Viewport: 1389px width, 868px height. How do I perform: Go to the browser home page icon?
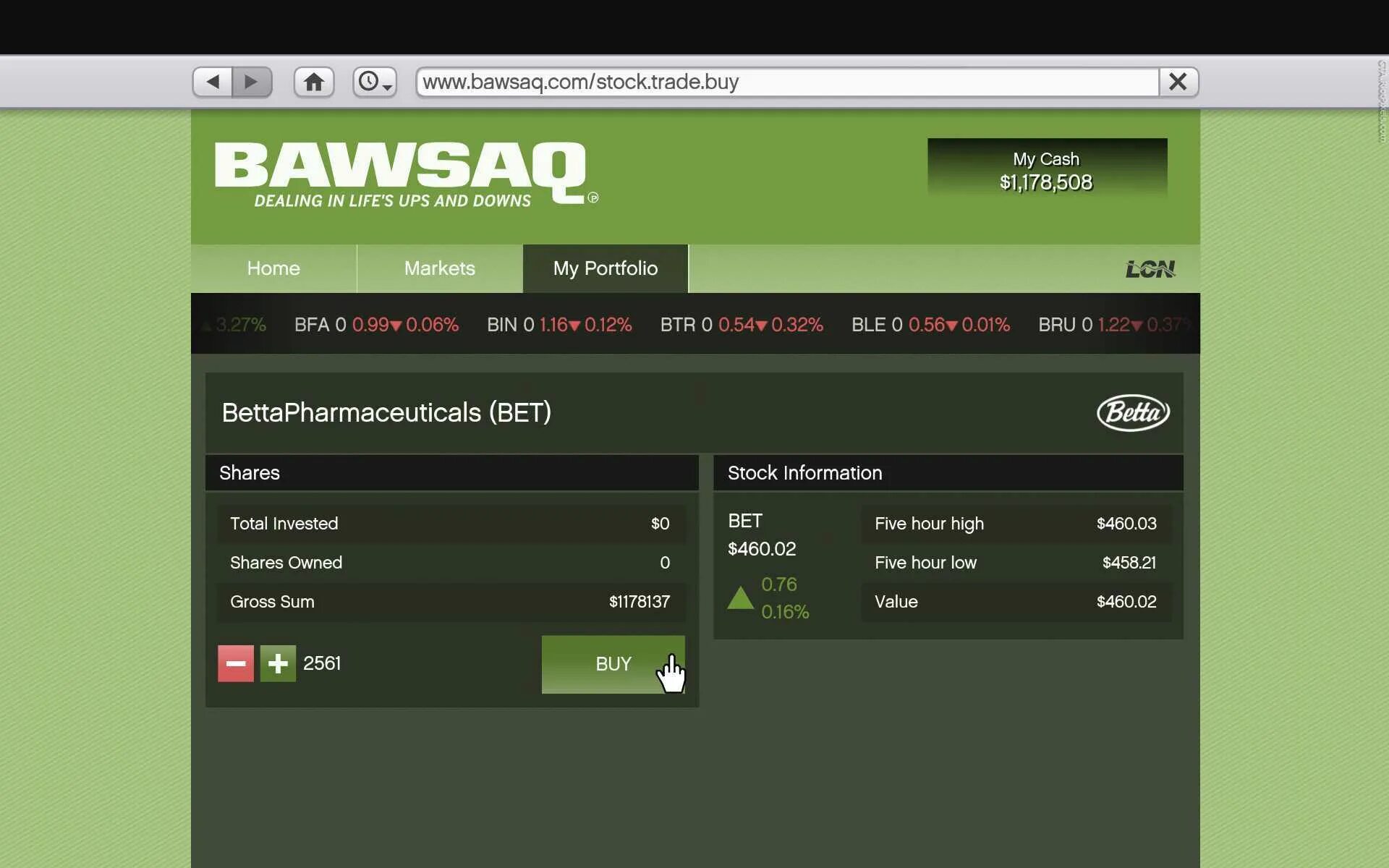pos(313,82)
